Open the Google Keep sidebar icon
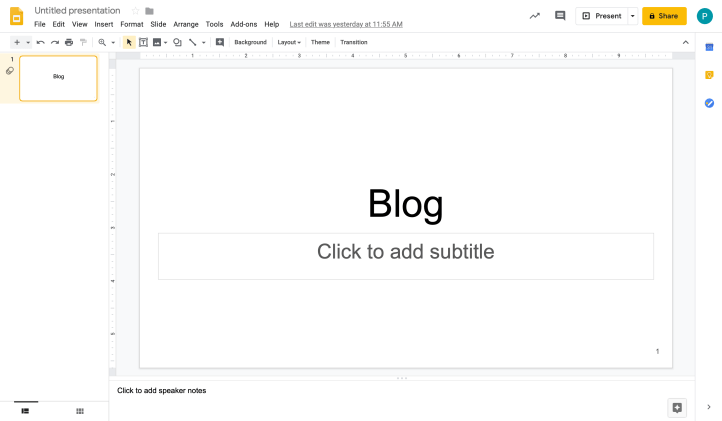Viewport: 722px width, 421px height. click(x=709, y=75)
